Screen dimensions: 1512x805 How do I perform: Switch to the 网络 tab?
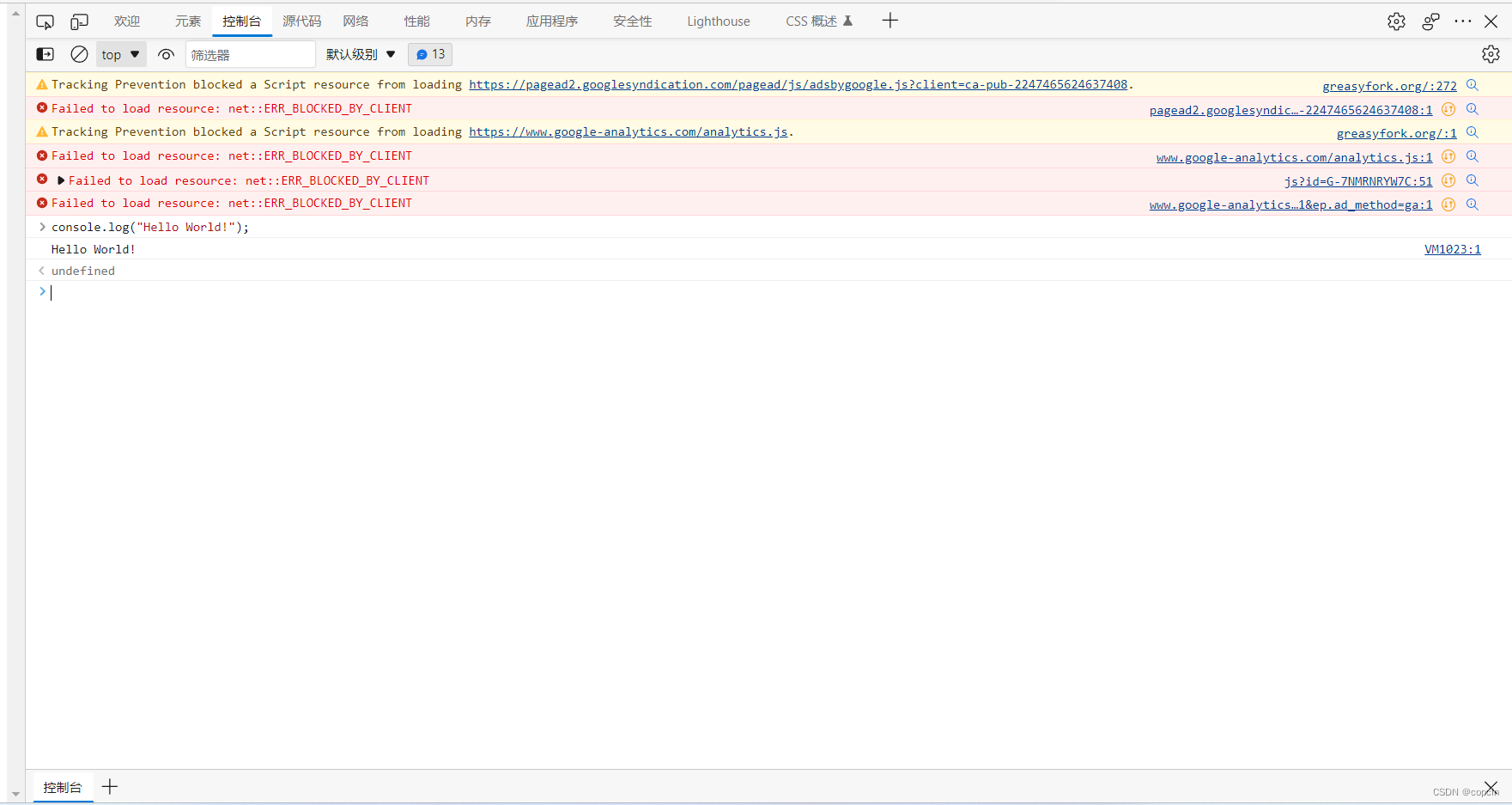tap(355, 21)
